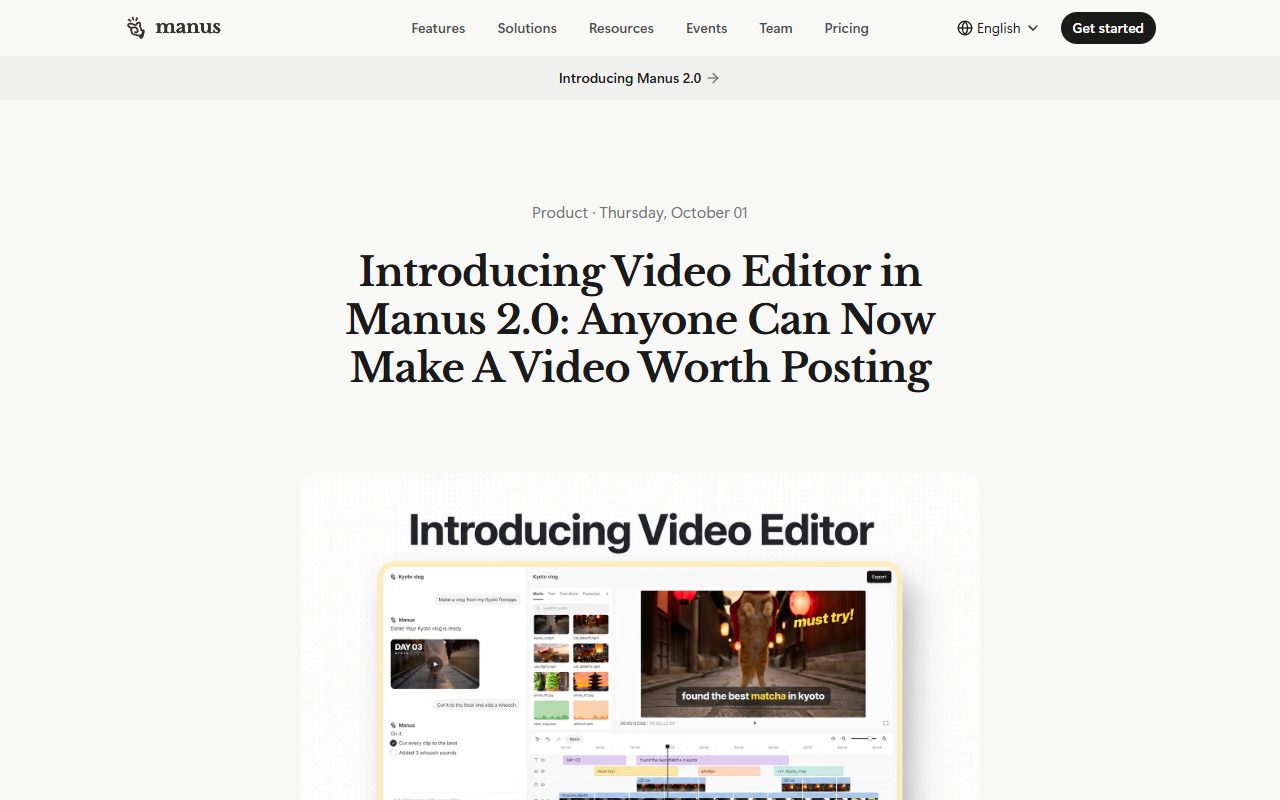Open the Features menu
This screenshot has width=1280, height=800.
pyautogui.click(x=438, y=28)
